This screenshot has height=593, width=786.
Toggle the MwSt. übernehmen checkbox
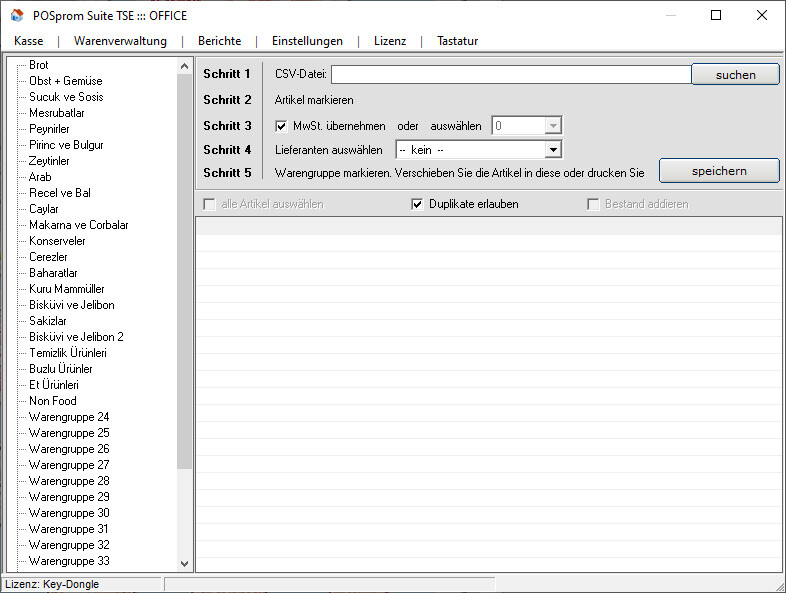point(281,126)
